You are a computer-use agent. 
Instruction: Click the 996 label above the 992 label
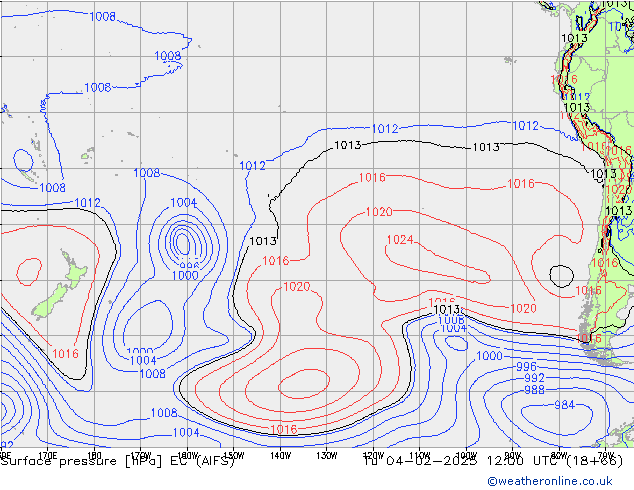526,367
